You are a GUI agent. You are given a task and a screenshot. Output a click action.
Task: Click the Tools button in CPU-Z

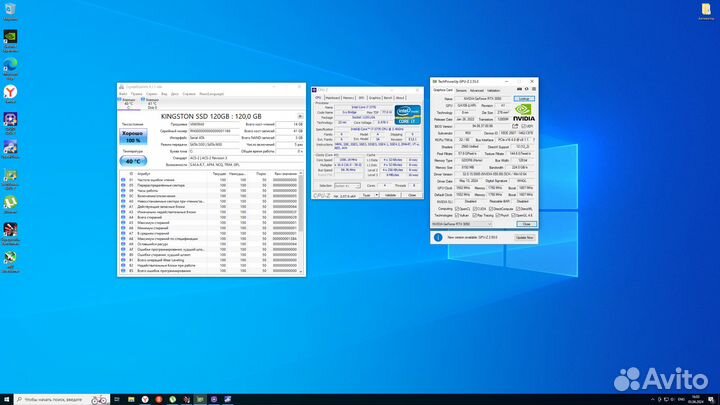366,195
